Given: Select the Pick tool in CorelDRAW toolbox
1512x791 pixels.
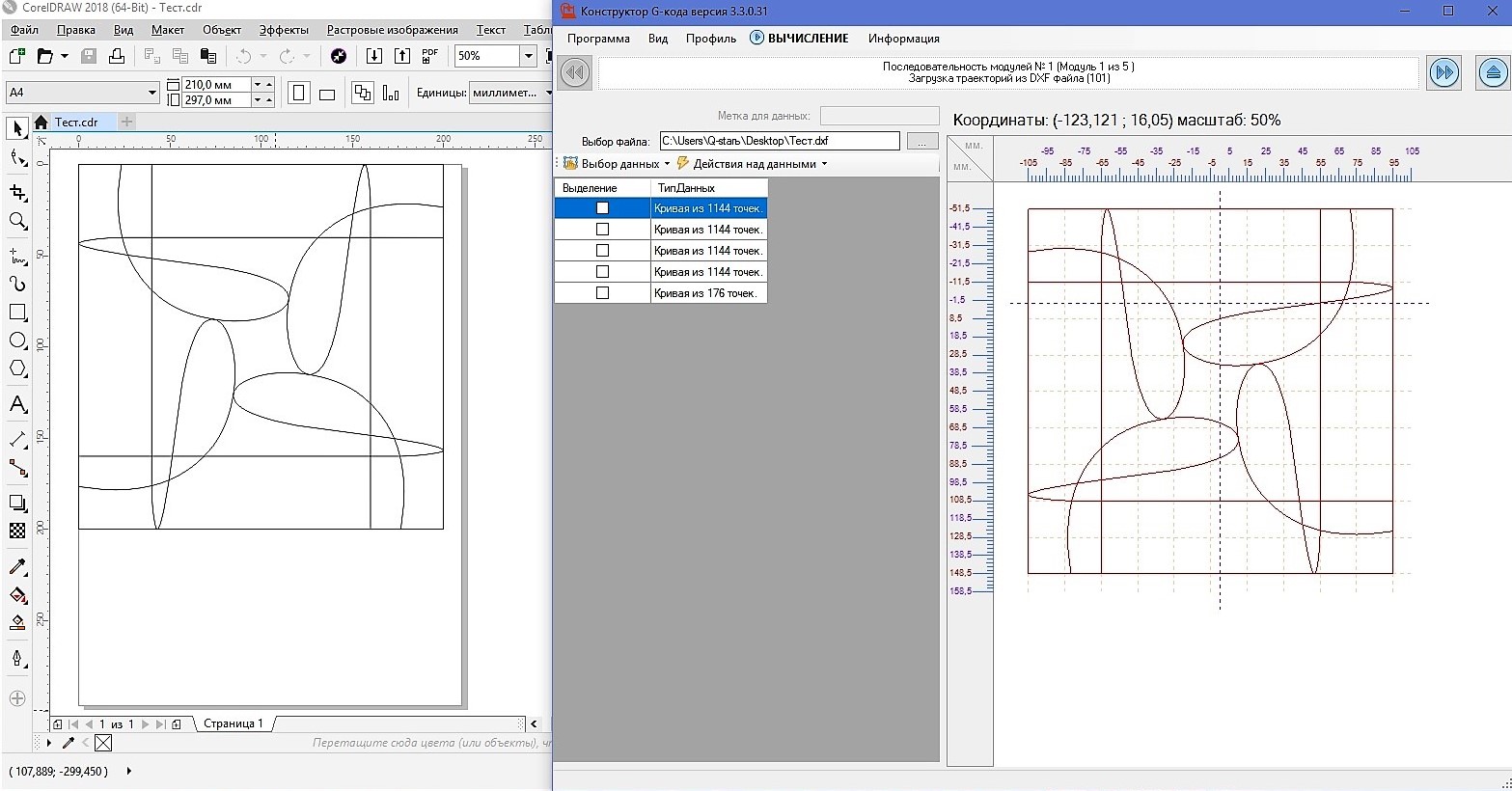Looking at the screenshot, I should 17,128.
